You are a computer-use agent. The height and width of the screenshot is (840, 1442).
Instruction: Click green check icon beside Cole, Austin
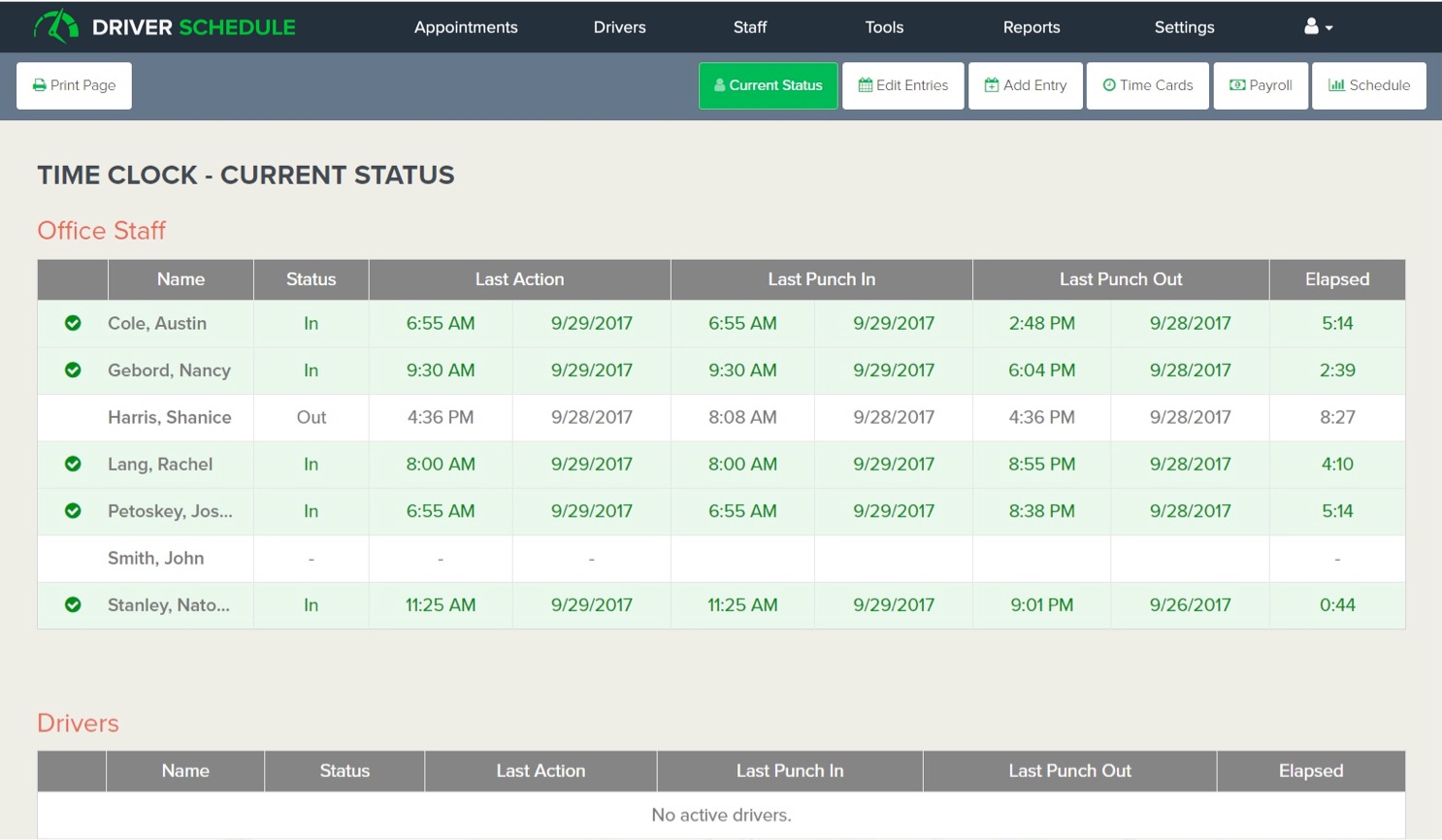(73, 323)
